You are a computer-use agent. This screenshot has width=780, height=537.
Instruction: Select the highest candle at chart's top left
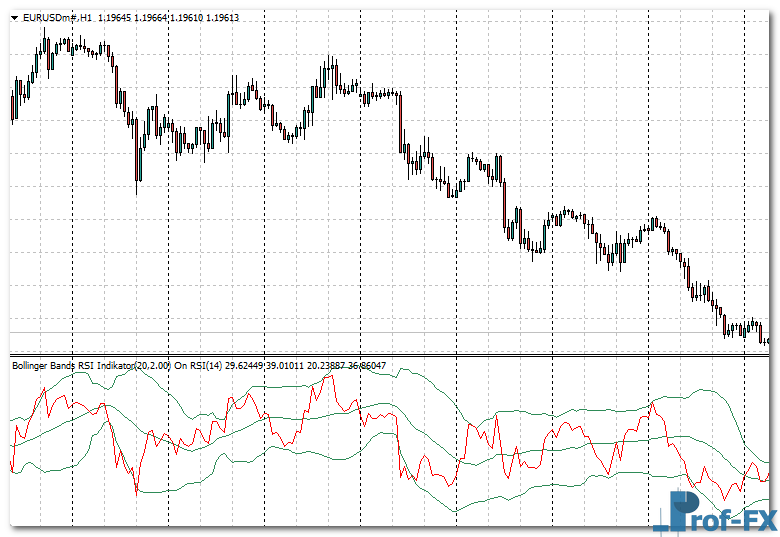coord(46,45)
